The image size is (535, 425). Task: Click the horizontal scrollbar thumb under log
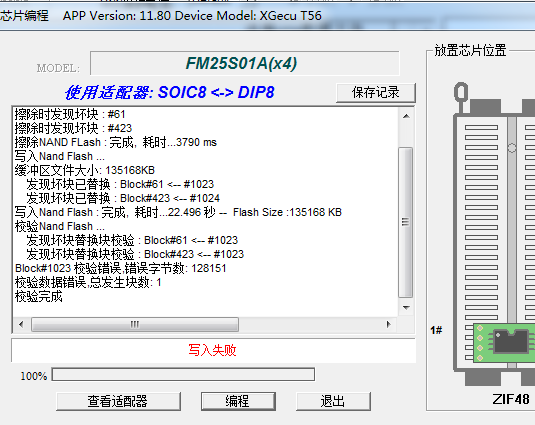point(135,324)
